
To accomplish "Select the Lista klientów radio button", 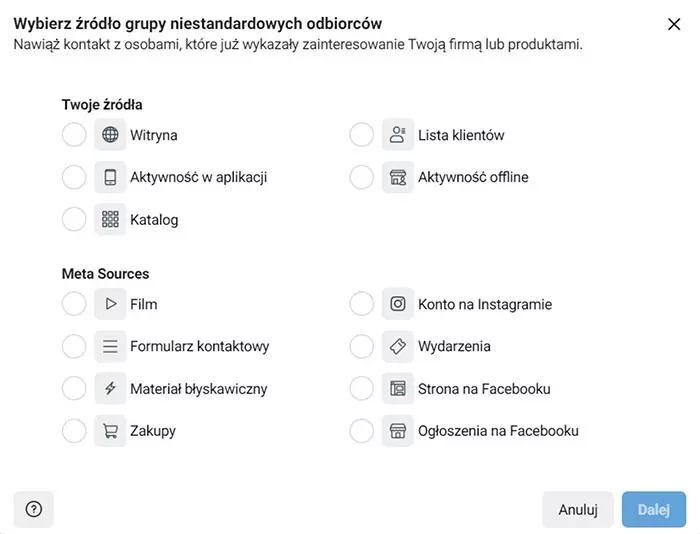I will (x=362, y=135).
